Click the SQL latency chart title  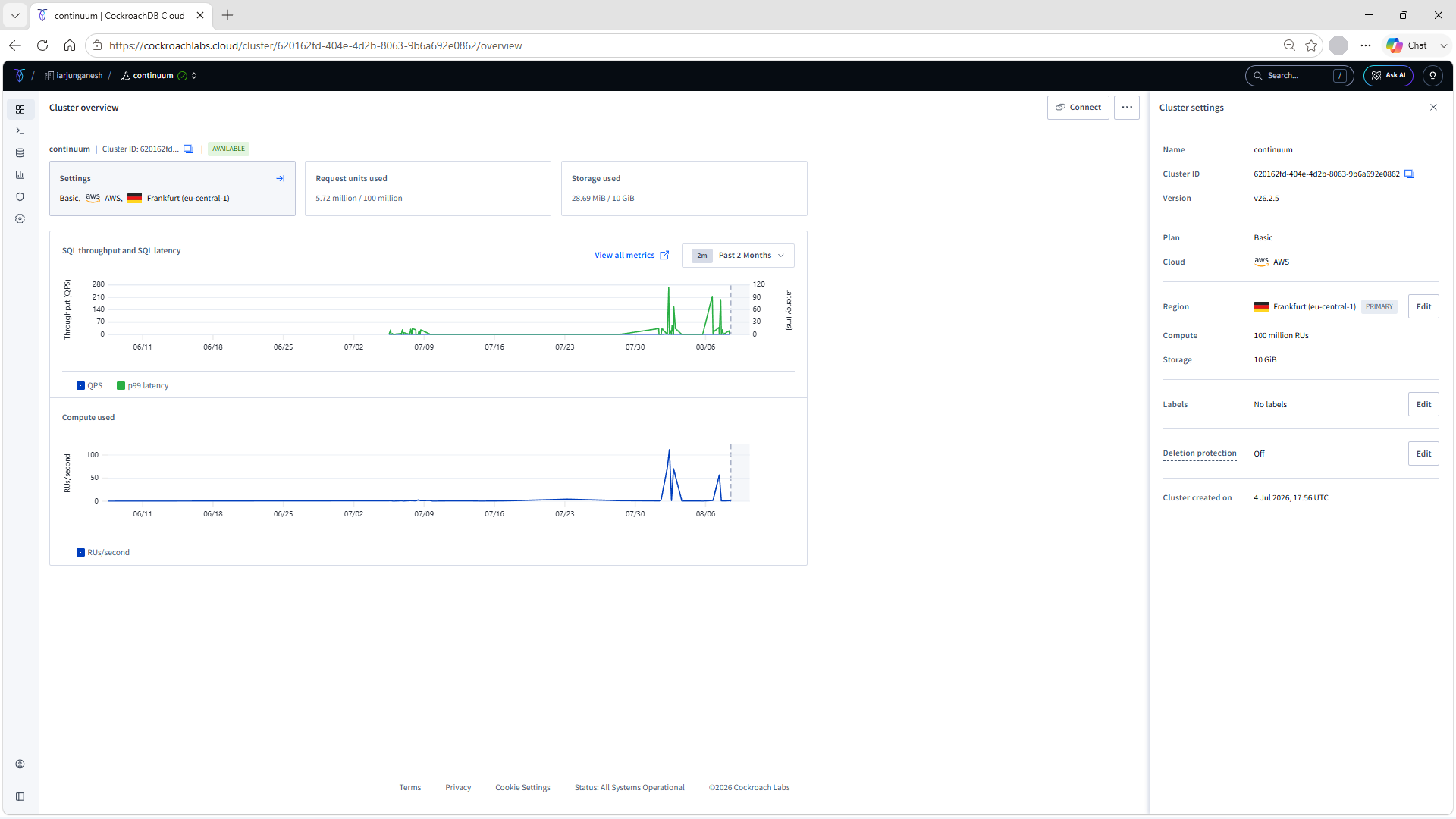159,251
